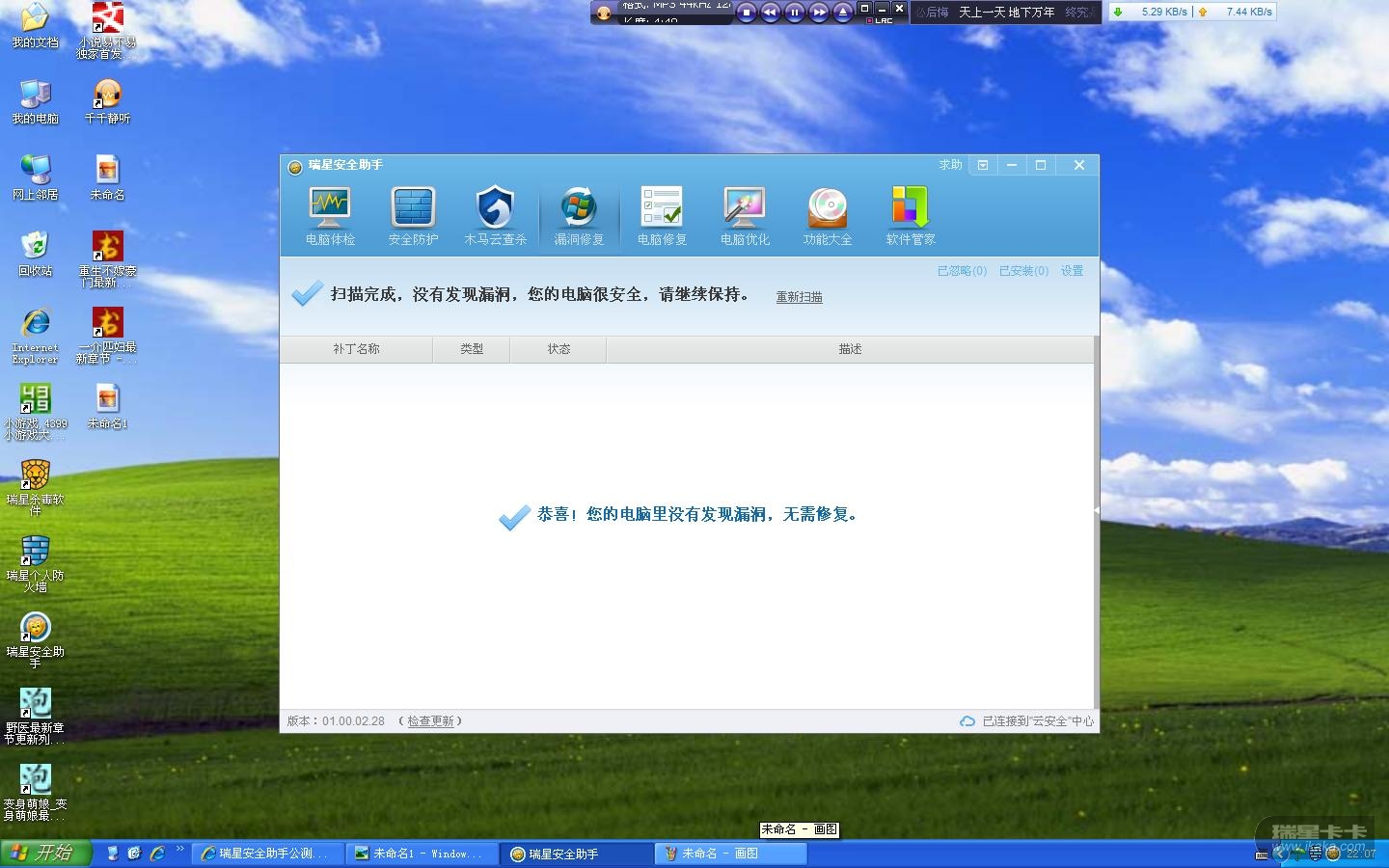Select the 变身萌娘 desktop shortcut

coord(35,793)
